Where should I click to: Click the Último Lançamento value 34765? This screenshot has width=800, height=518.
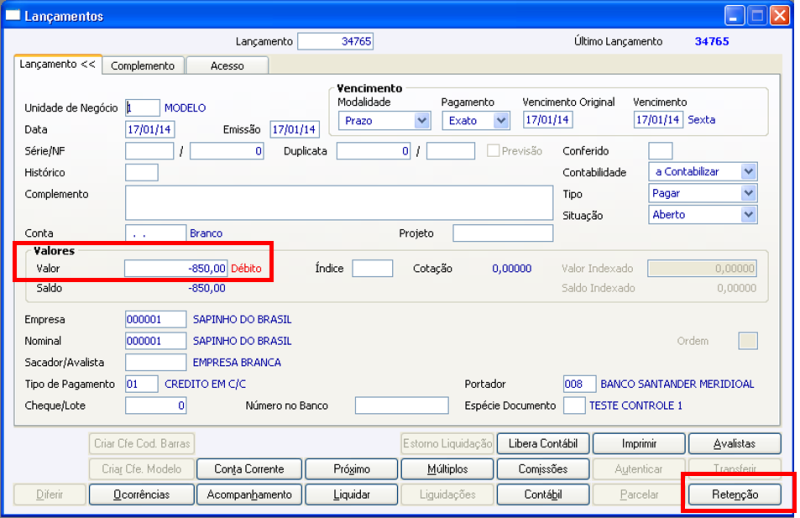click(x=712, y=41)
